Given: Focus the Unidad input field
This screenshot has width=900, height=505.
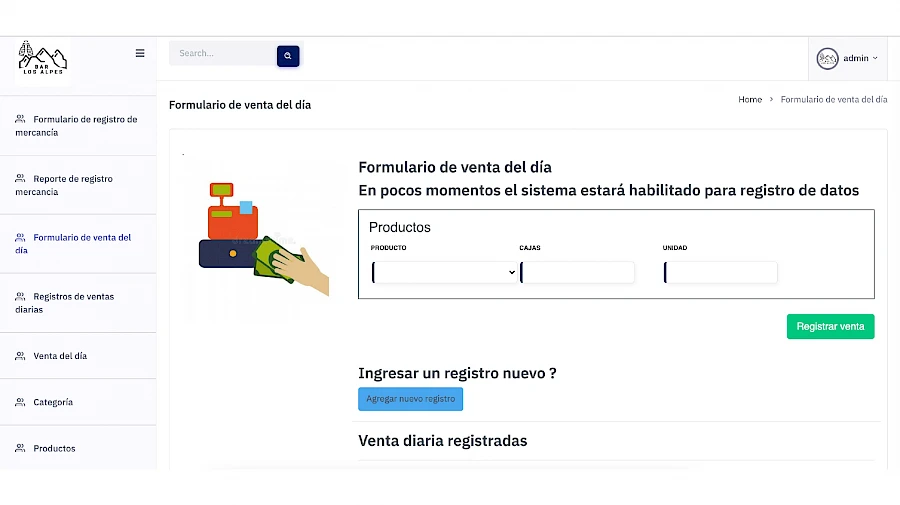Looking at the screenshot, I should point(720,272).
